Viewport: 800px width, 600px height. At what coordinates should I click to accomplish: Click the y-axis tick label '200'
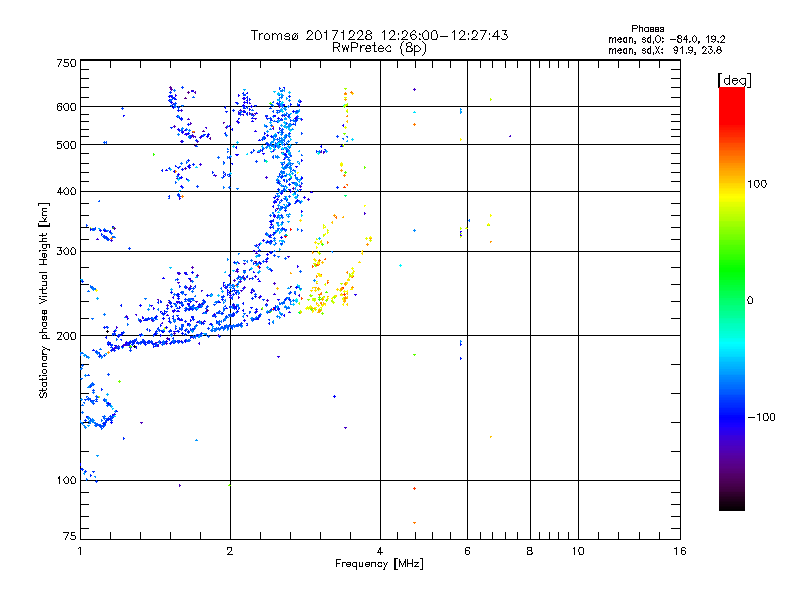(66, 336)
